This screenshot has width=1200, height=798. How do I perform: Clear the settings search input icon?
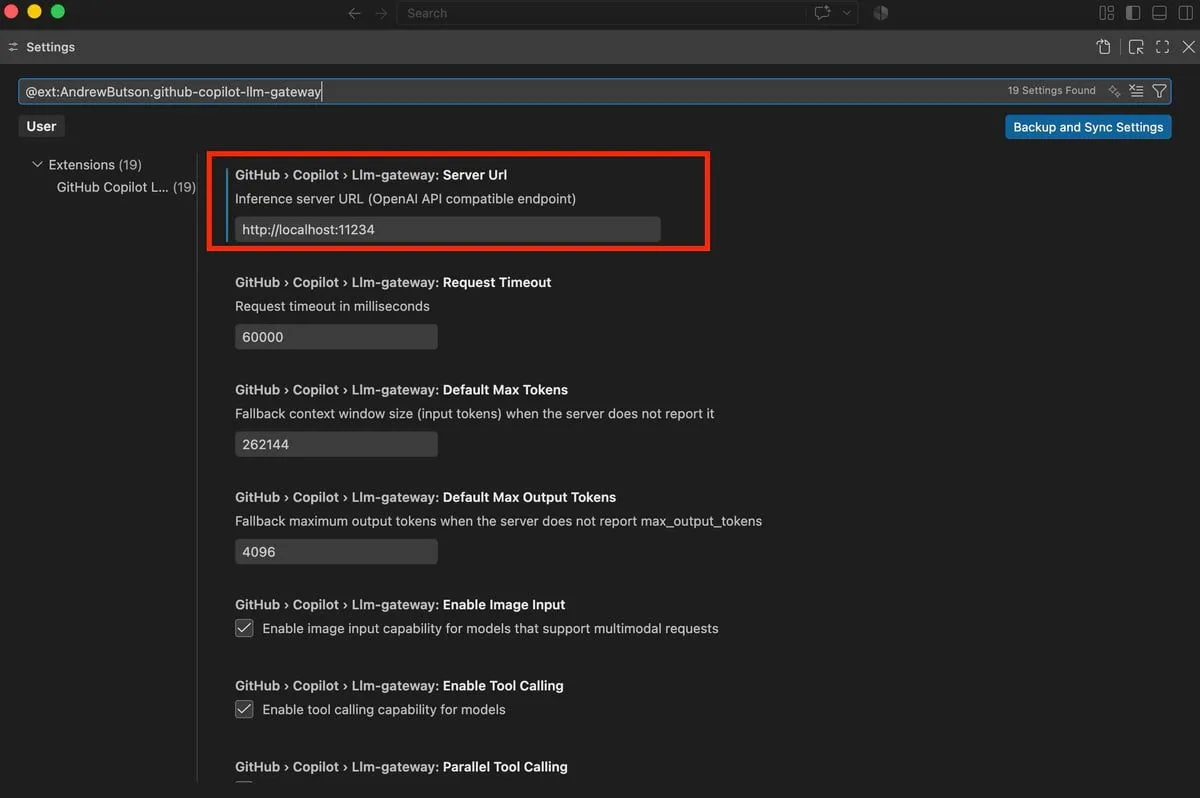1136,91
